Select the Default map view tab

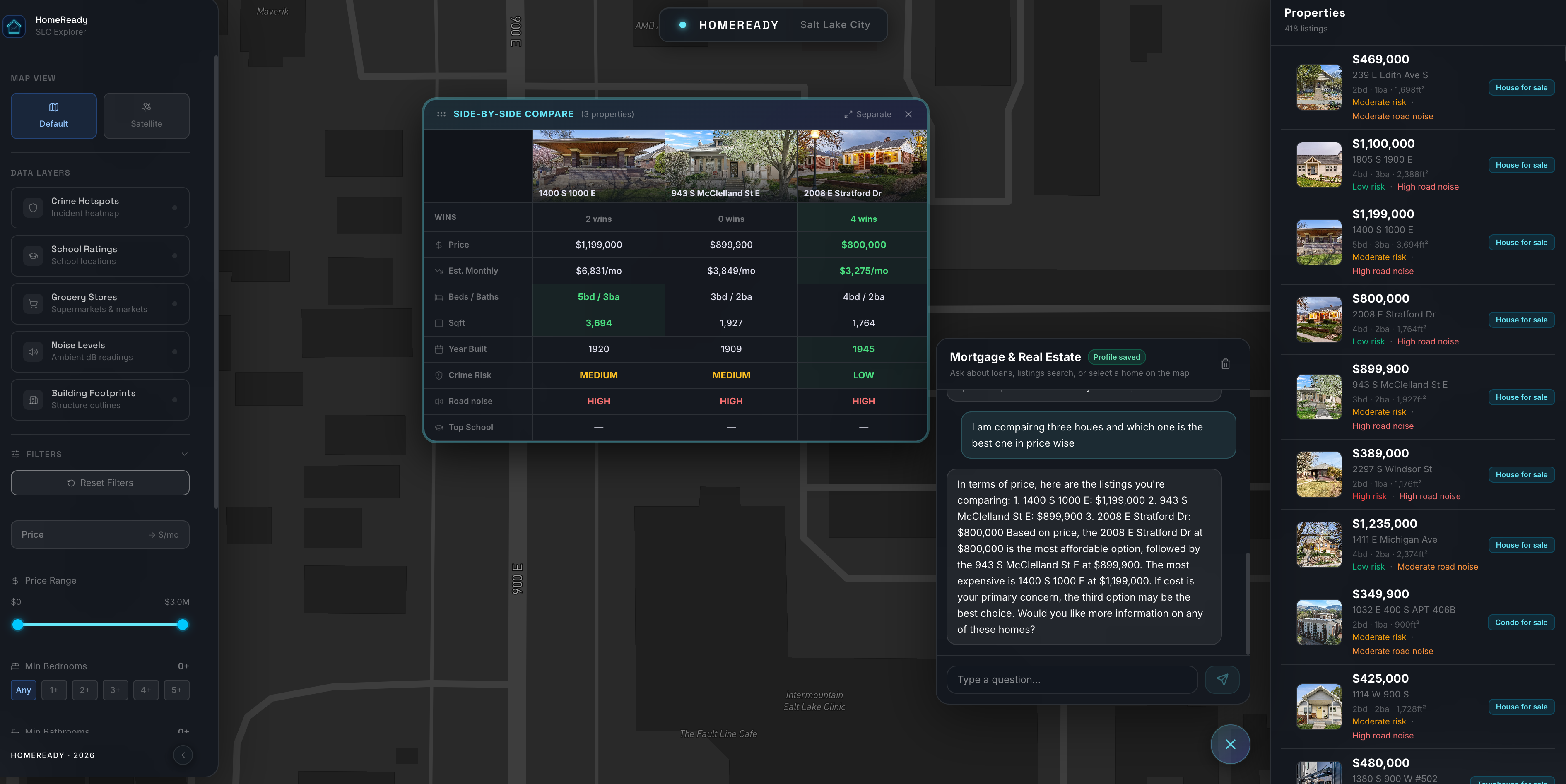(x=53, y=115)
